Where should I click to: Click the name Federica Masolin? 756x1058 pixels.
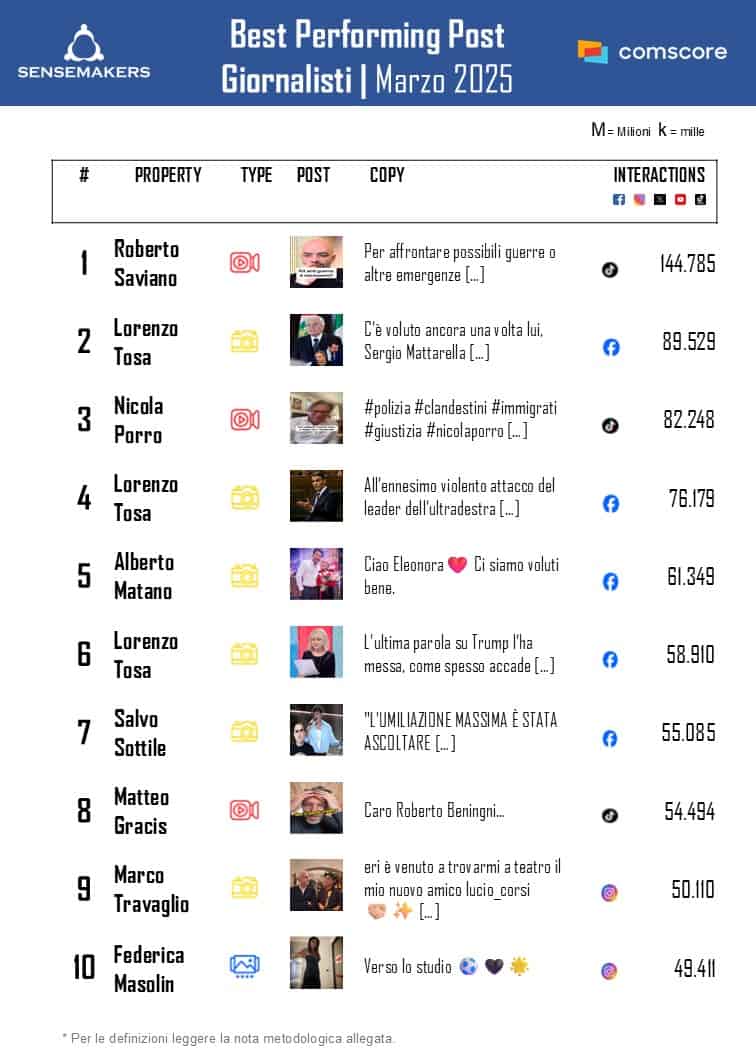point(148,969)
